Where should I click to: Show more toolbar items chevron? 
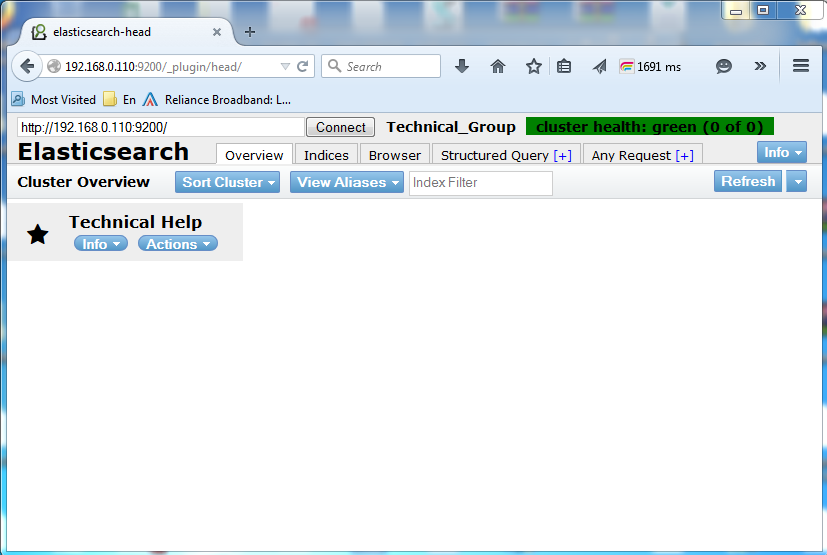[759, 66]
